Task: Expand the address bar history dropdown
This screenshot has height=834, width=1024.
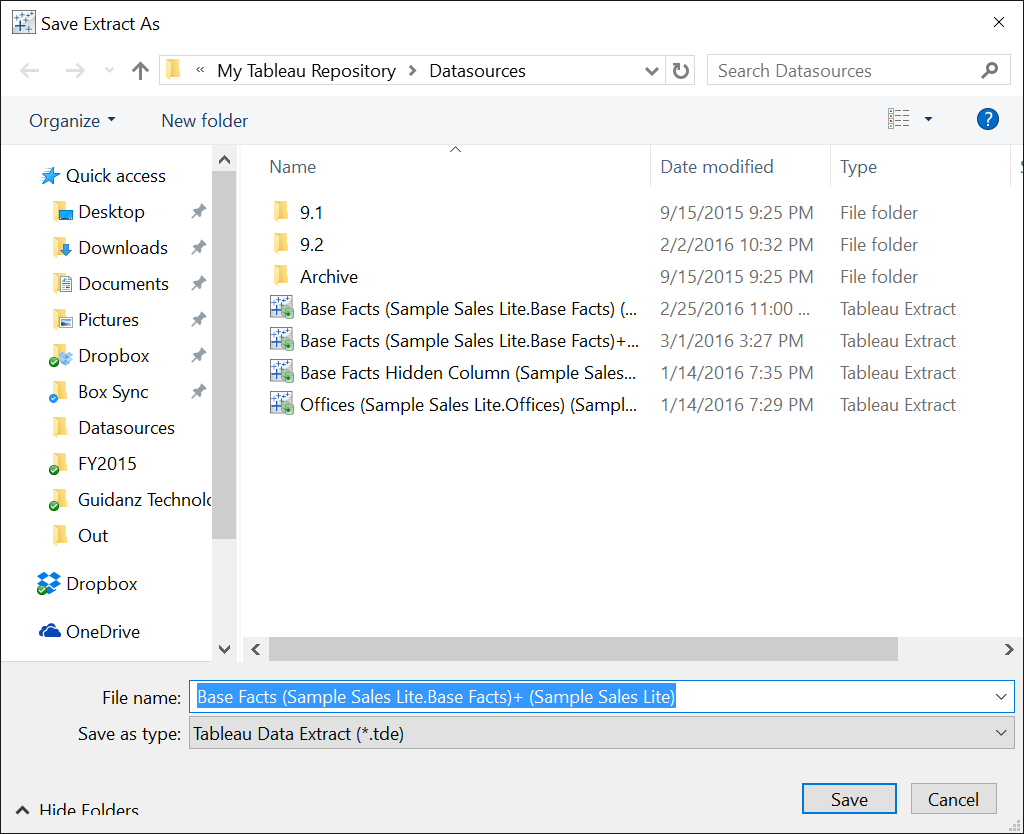Action: pos(651,71)
